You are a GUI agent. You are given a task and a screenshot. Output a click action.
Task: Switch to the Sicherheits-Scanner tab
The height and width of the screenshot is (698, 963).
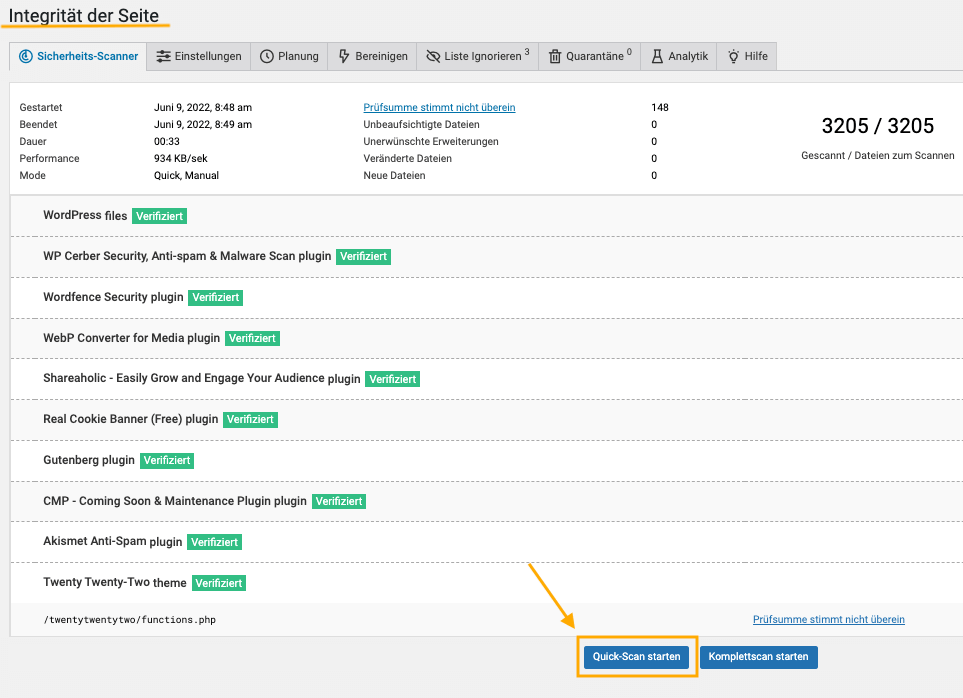coord(78,56)
